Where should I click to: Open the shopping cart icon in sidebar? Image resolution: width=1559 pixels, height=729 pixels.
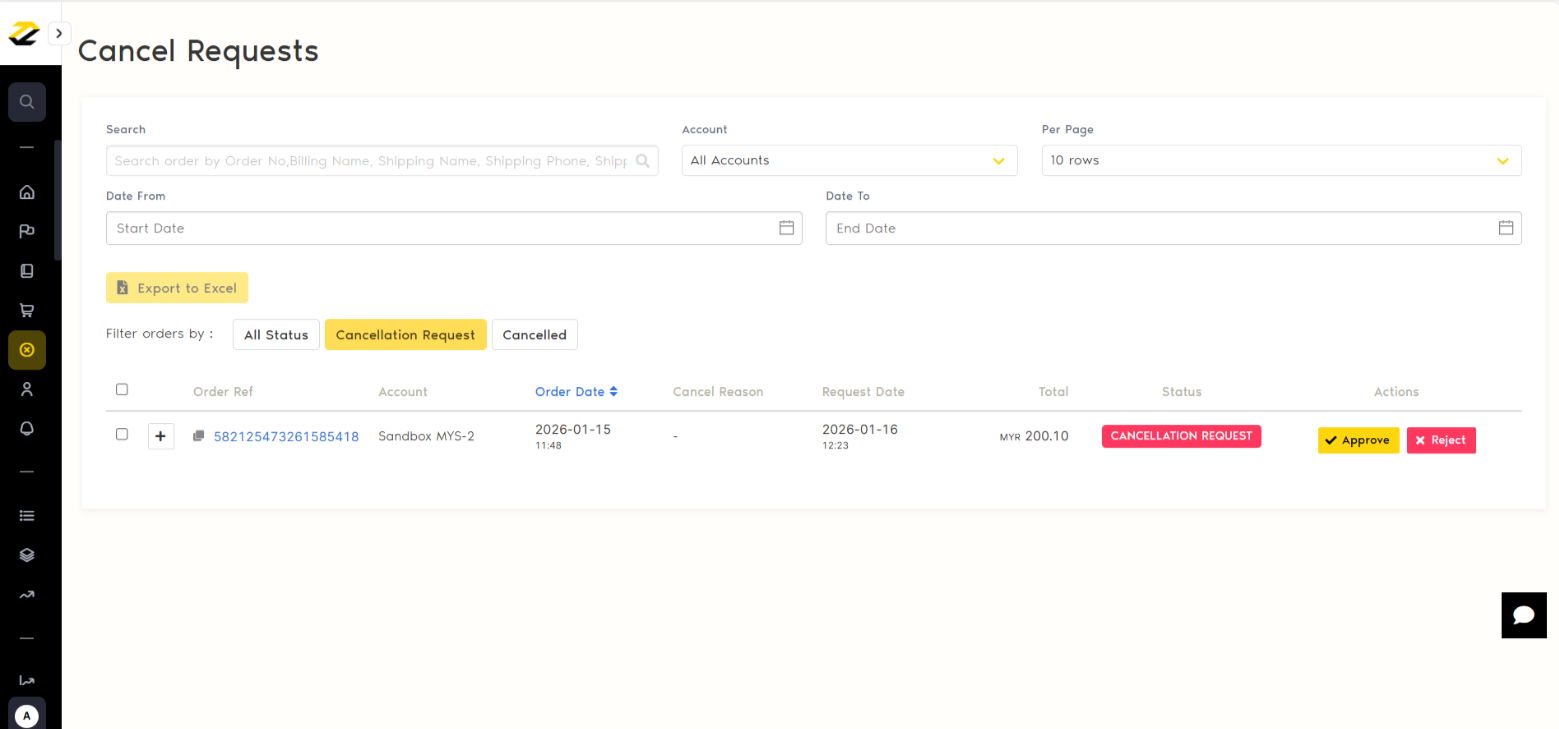click(27, 310)
